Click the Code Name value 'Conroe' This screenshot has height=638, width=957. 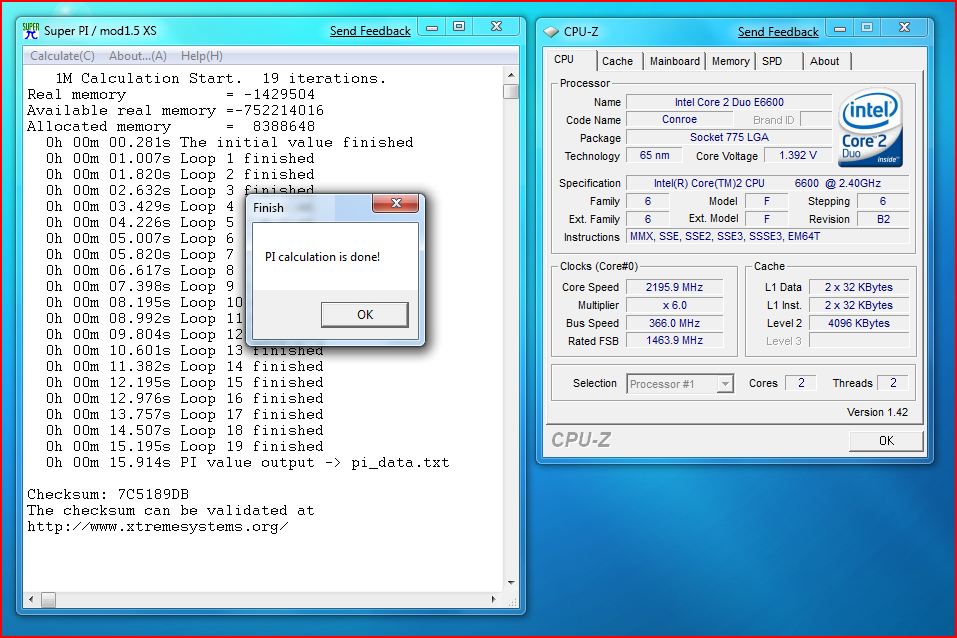(x=679, y=120)
